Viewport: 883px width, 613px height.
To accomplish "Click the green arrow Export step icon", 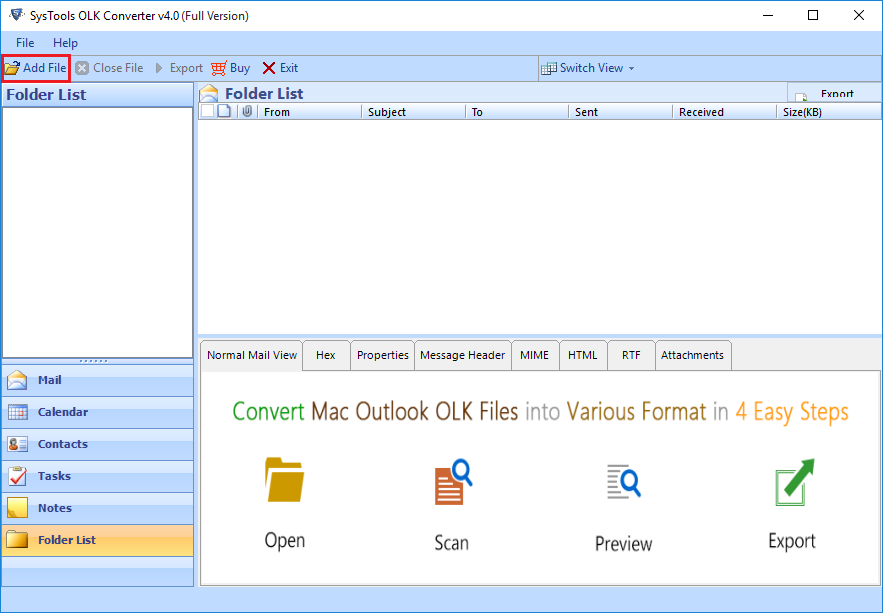I will 794,482.
